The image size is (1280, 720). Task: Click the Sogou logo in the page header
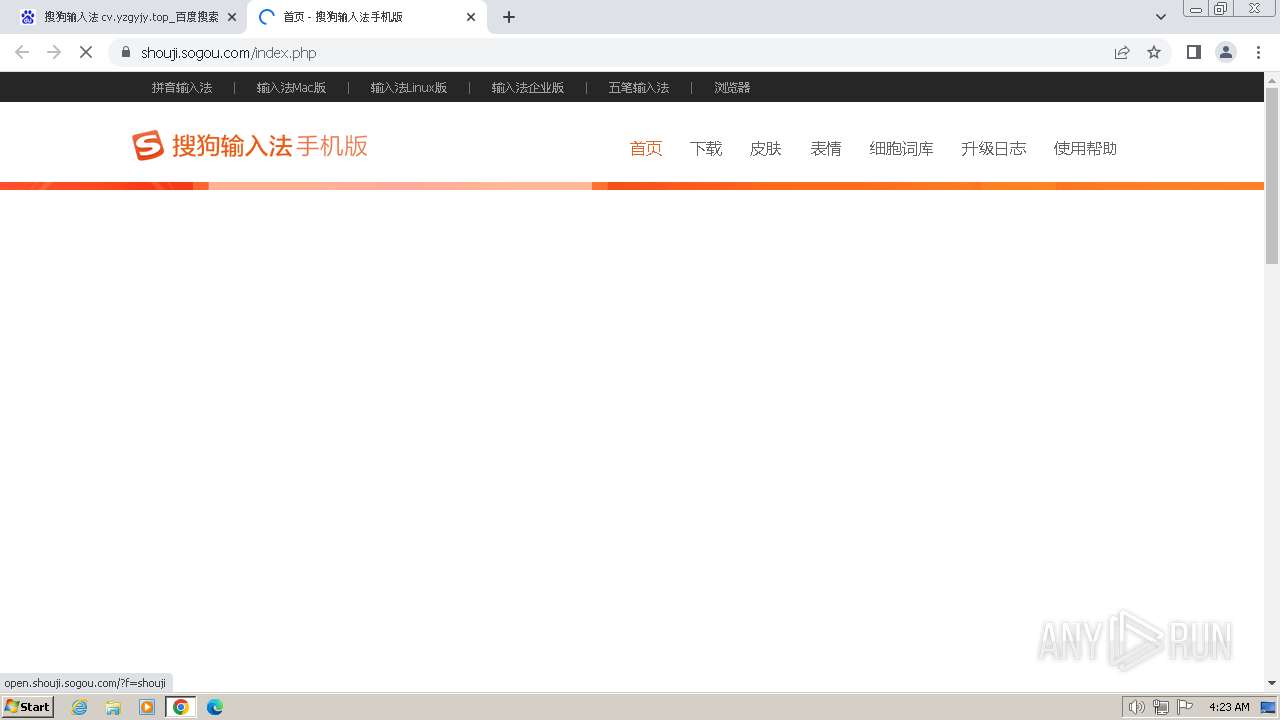pos(249,146)
